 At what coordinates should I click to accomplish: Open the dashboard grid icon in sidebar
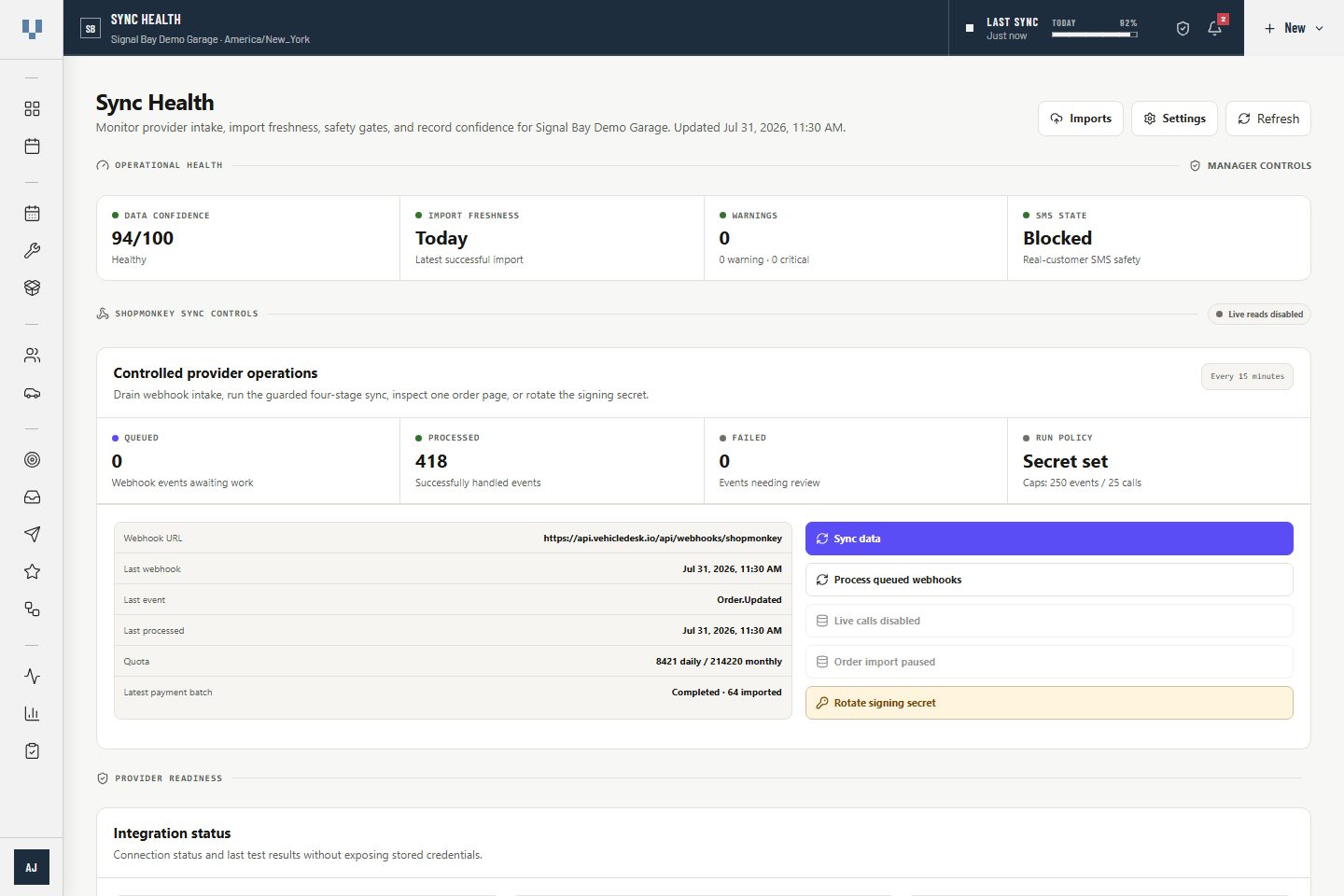pyautogui.click(x=32, y=109)
